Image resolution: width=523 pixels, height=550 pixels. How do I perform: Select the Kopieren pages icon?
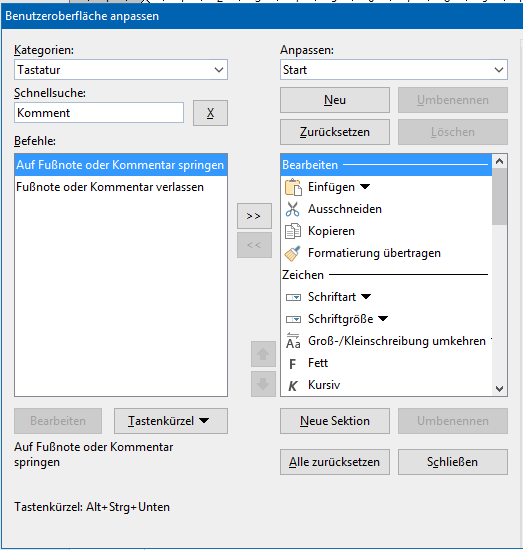coord(293,231)
